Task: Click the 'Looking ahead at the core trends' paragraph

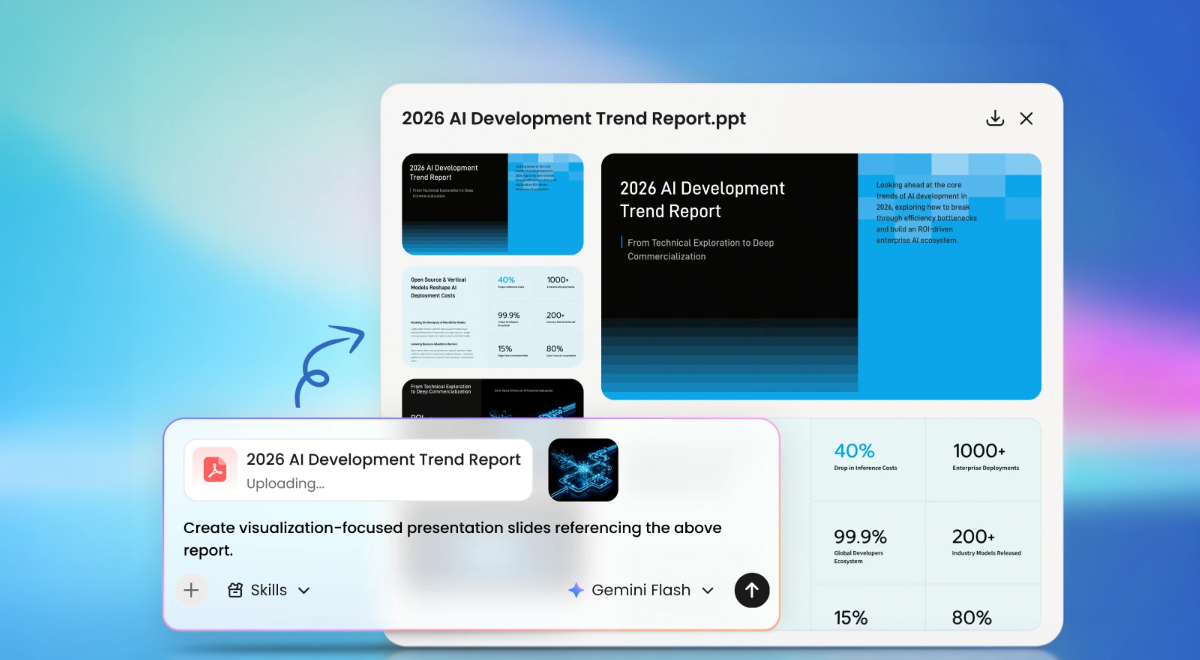Action: [x=927, y=212]
